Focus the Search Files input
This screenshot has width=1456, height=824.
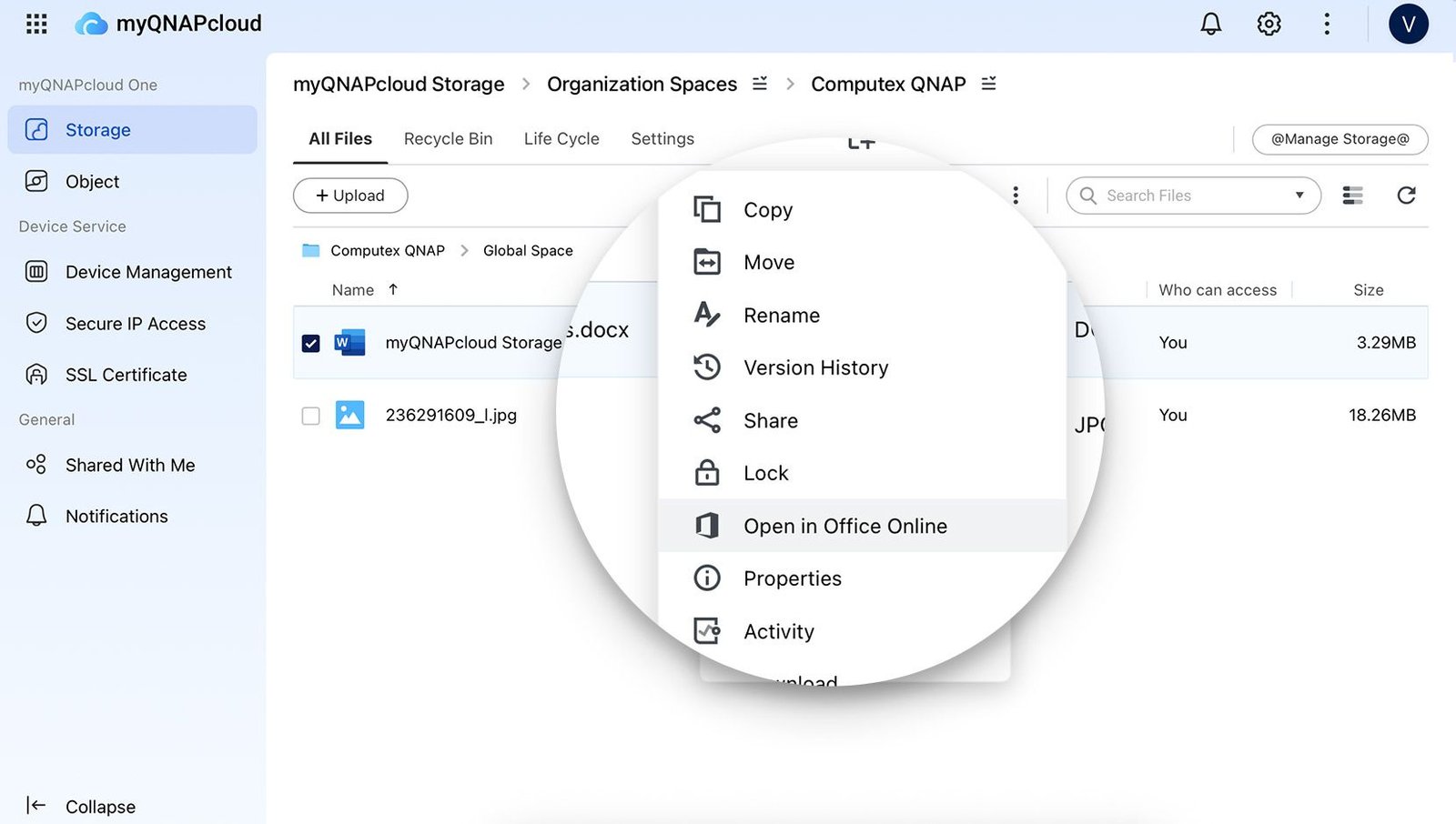coord(1192,196)
